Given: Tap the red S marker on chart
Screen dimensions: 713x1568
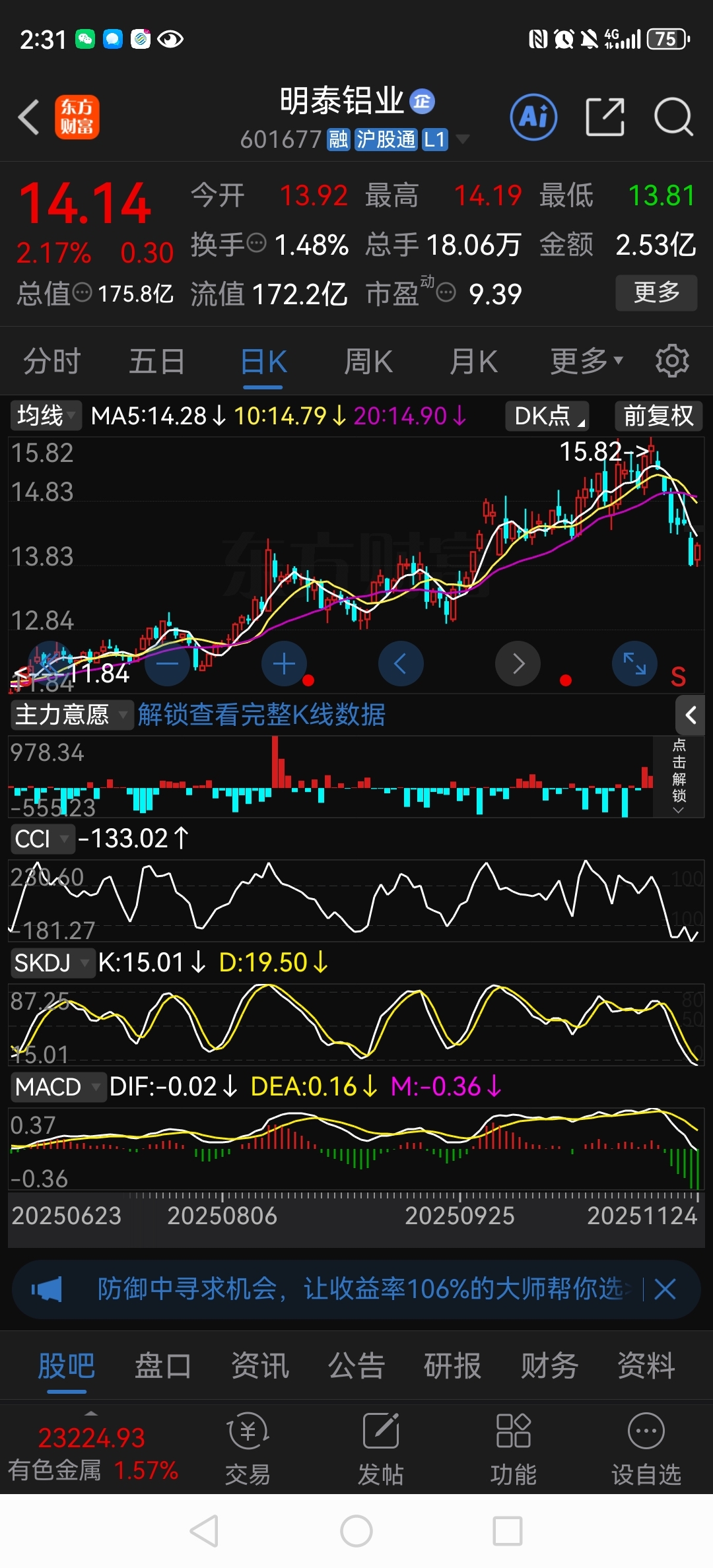Looking at the screenshot, I should (678, 677).
